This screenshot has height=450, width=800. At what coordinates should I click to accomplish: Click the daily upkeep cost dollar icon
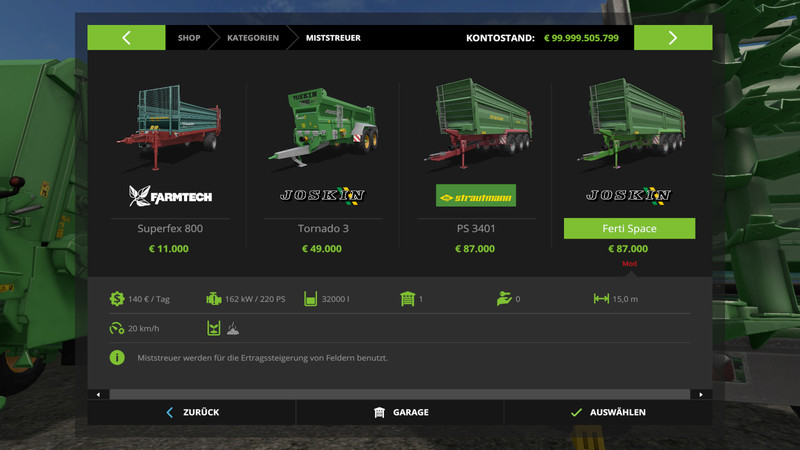tap(117, 298)
